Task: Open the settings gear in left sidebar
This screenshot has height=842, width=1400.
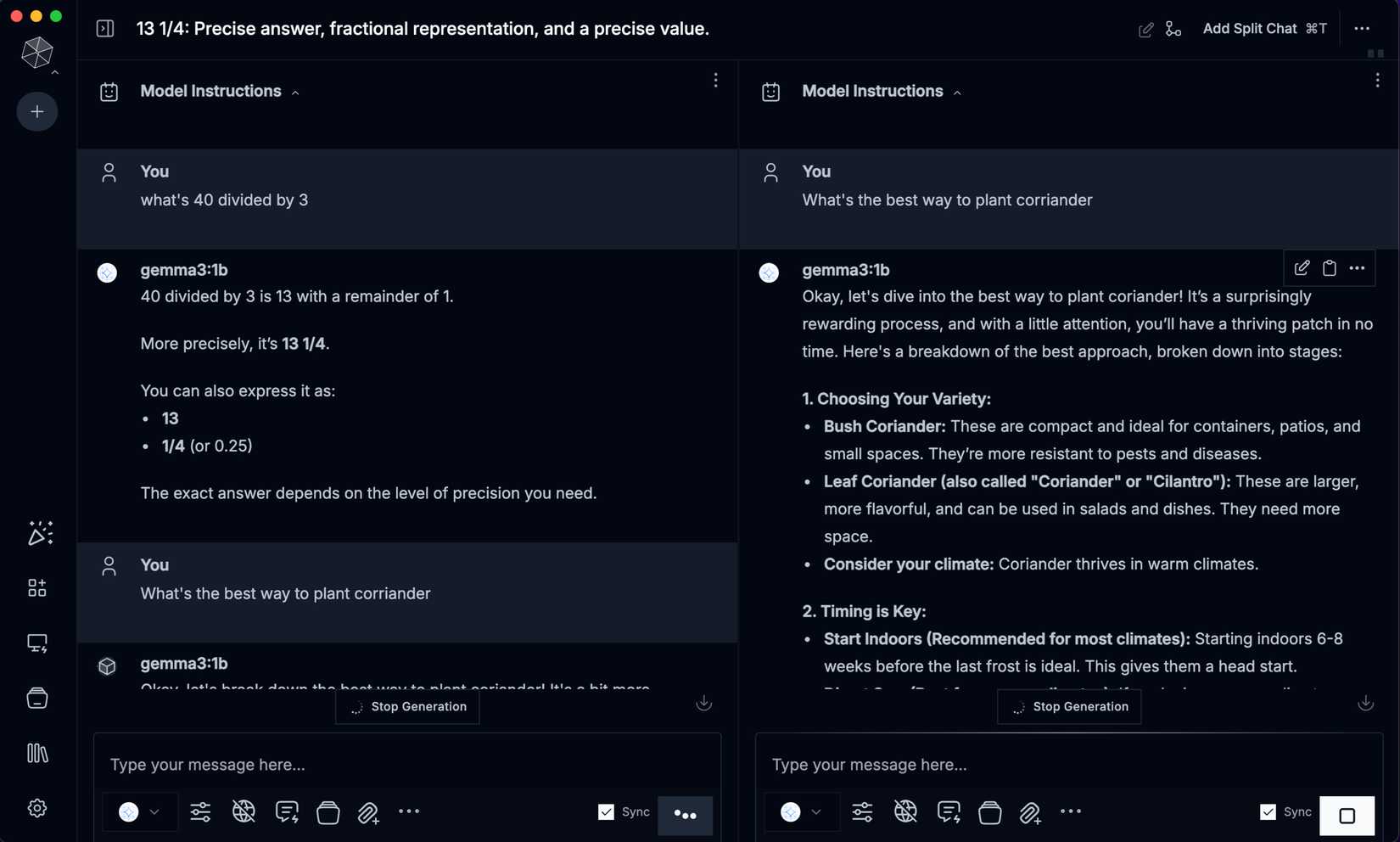Action: (x=37, y=808)
